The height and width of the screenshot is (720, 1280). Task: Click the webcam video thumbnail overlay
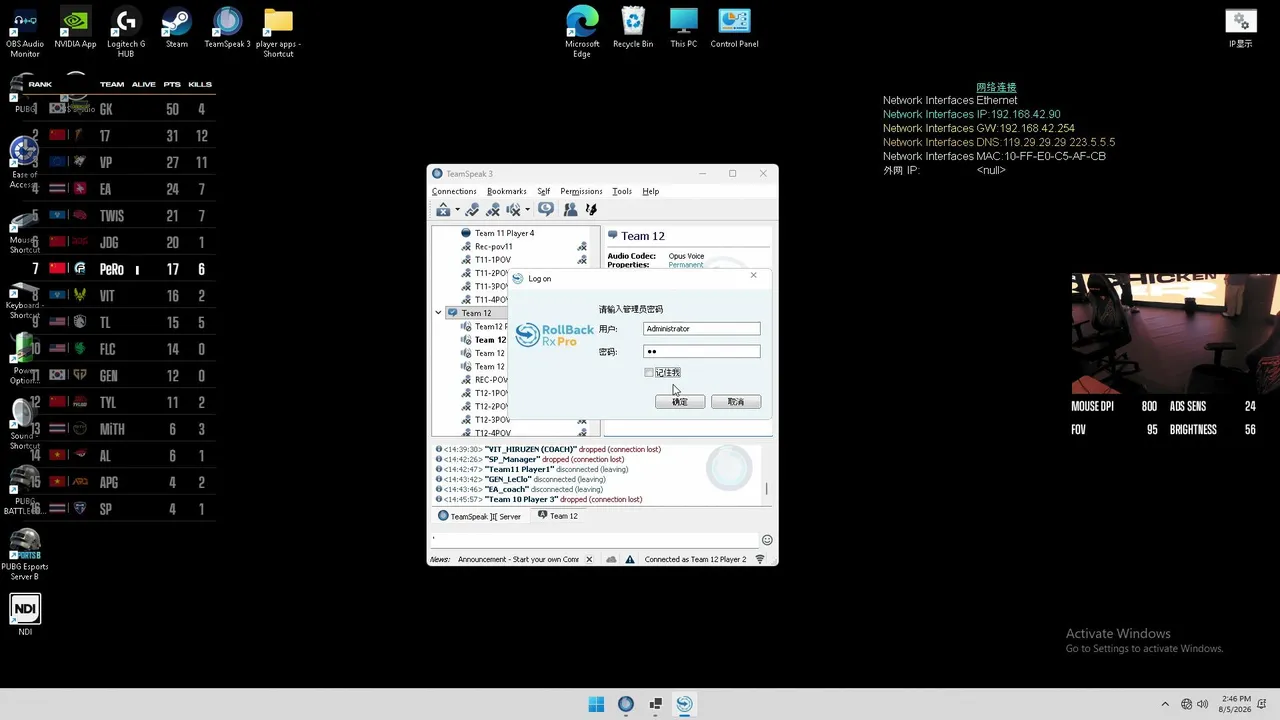1174,334
